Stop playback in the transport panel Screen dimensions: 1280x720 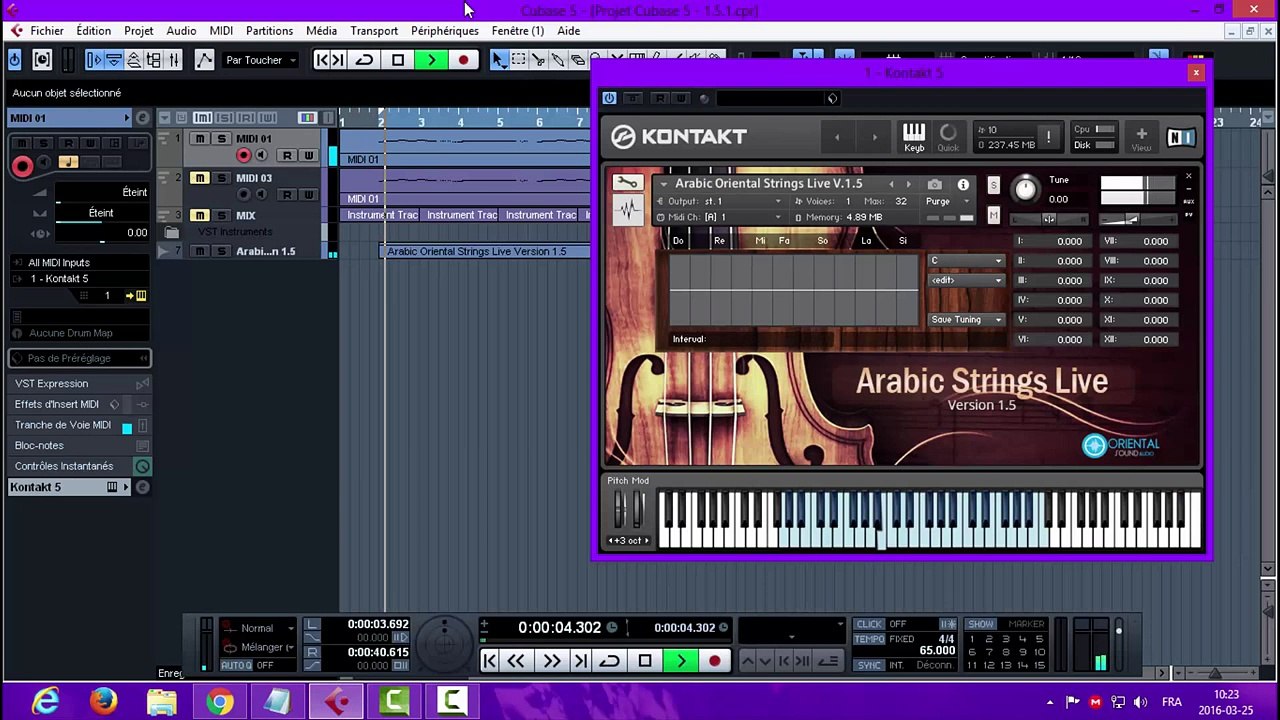(645, 661)
